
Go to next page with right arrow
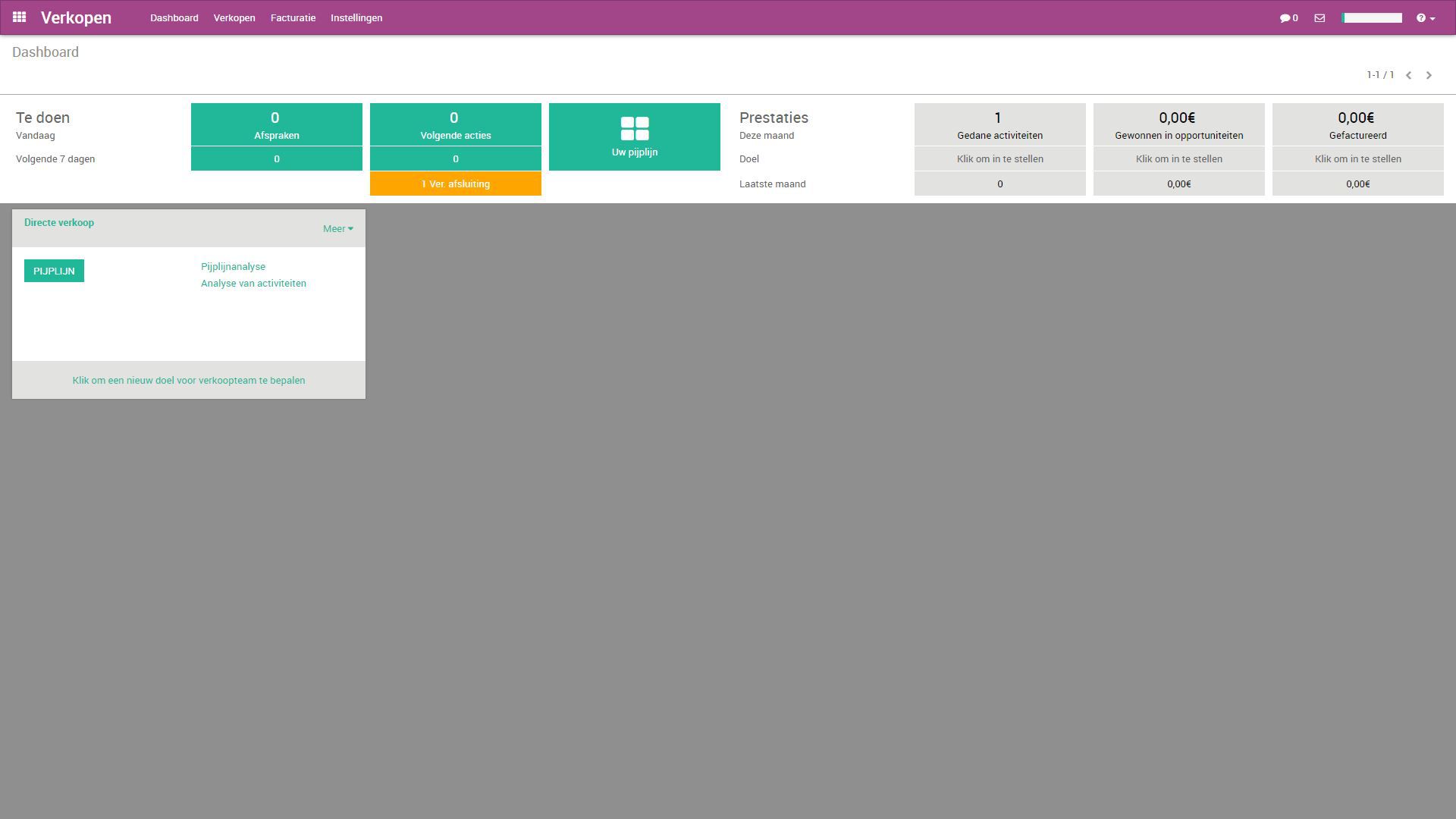point(1429,75)
